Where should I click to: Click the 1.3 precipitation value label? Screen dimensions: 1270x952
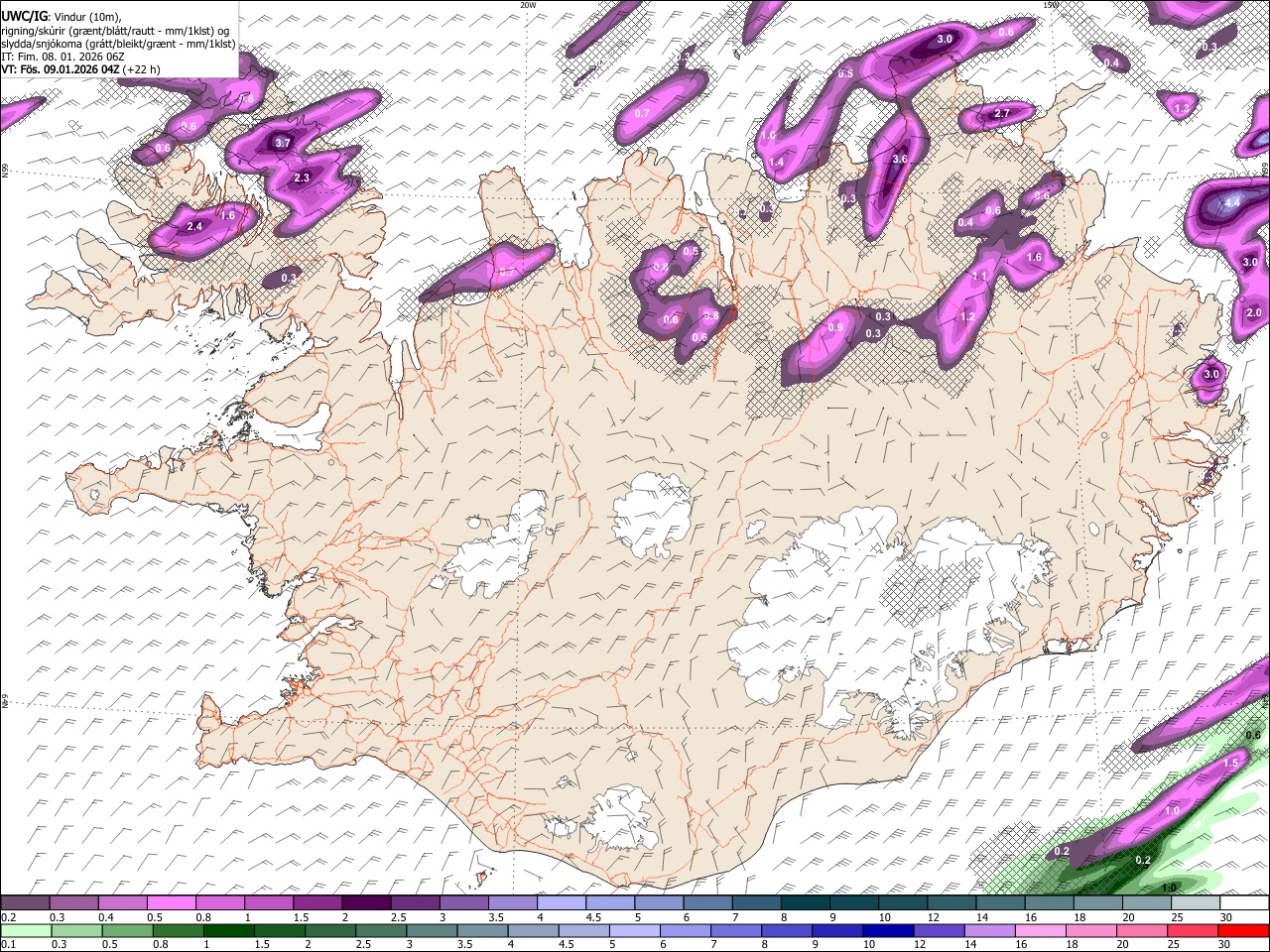tap(1182, 108)
